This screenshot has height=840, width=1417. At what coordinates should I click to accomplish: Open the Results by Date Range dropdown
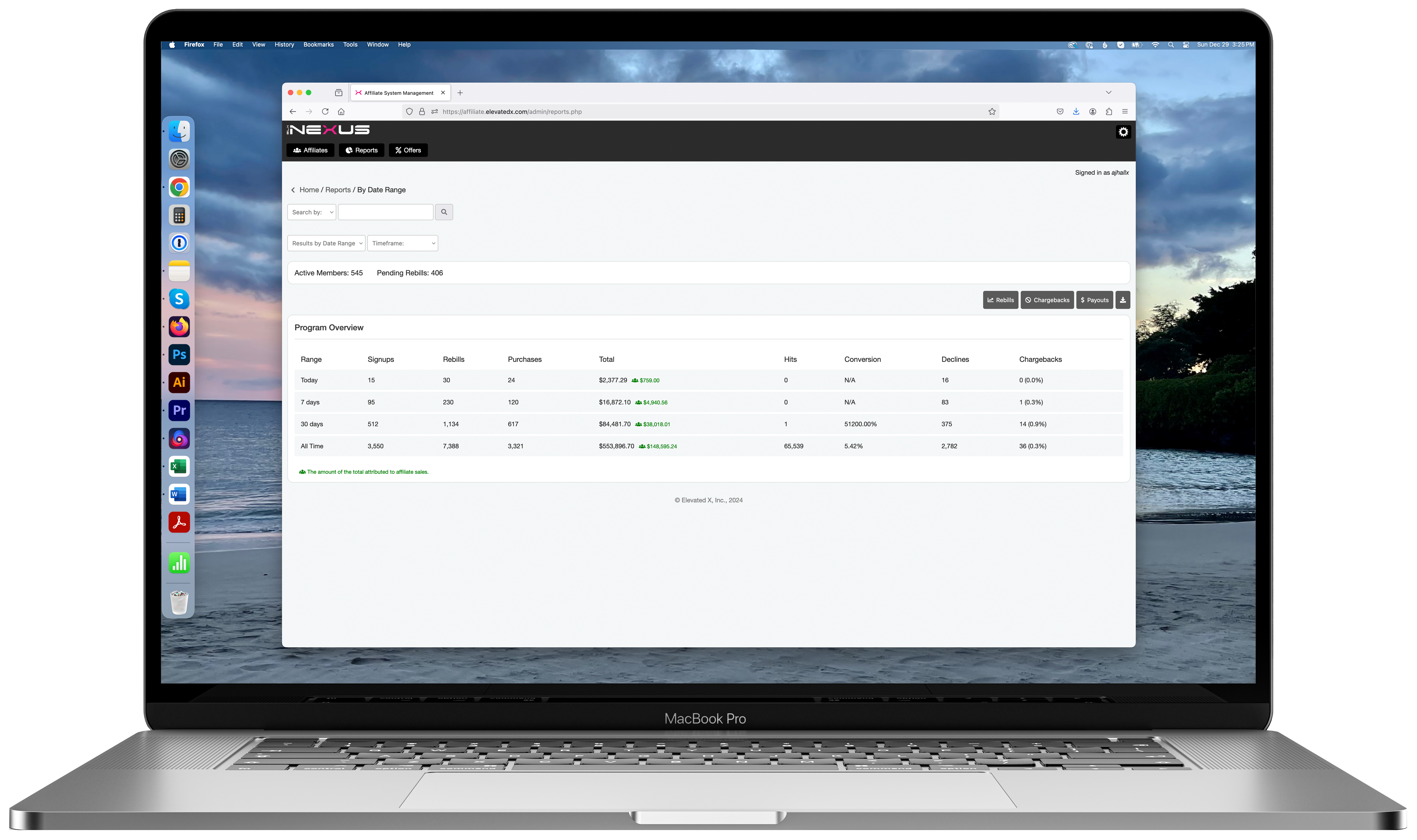(x=326, y=243)
